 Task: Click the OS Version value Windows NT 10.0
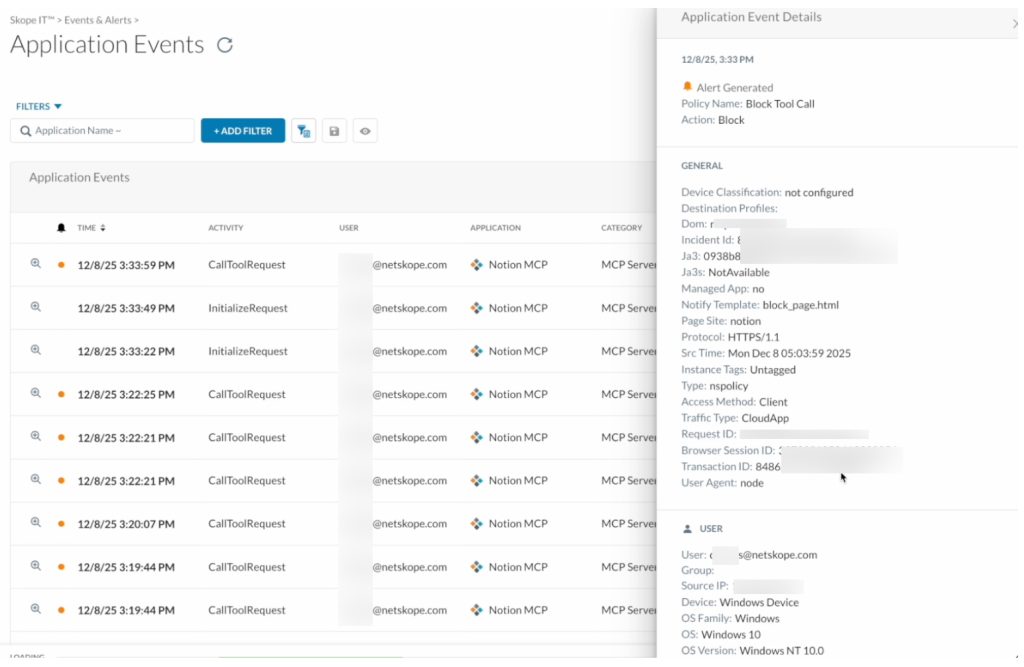click(x=782, y=651)
